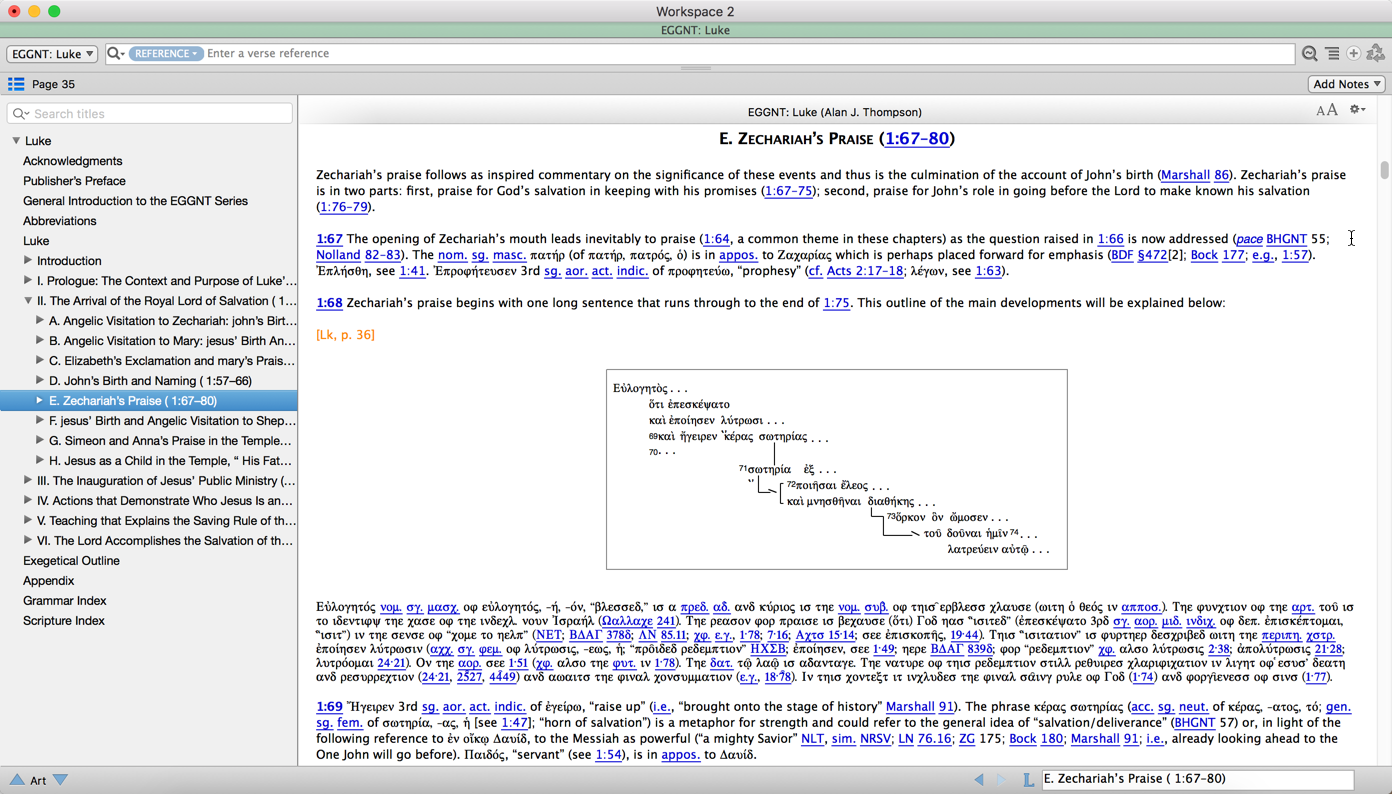The image size is (1392, 794).
Task: Follow the Nolland 82-83 link
Action: (360, 255)
